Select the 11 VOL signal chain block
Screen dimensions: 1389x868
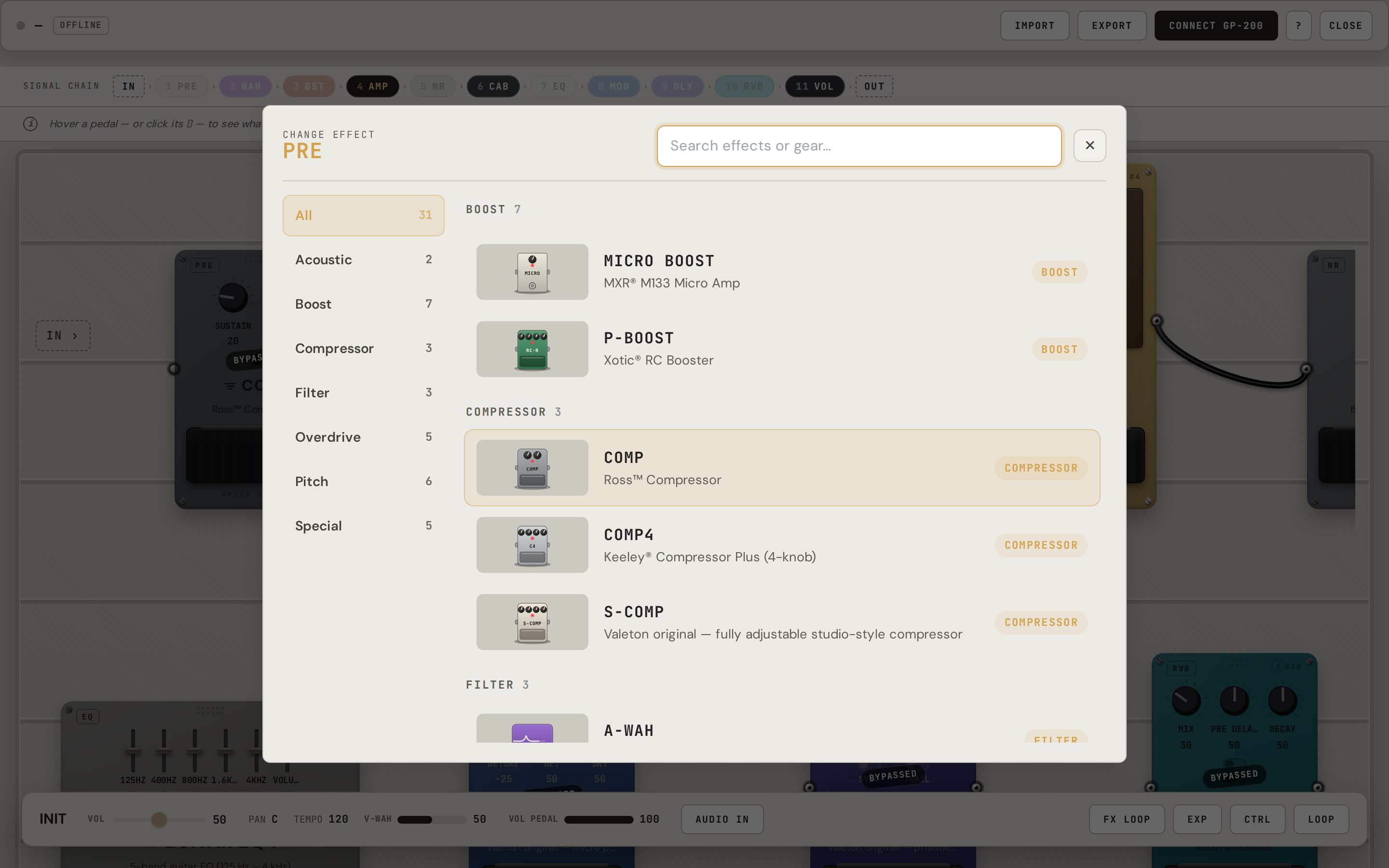815,86
